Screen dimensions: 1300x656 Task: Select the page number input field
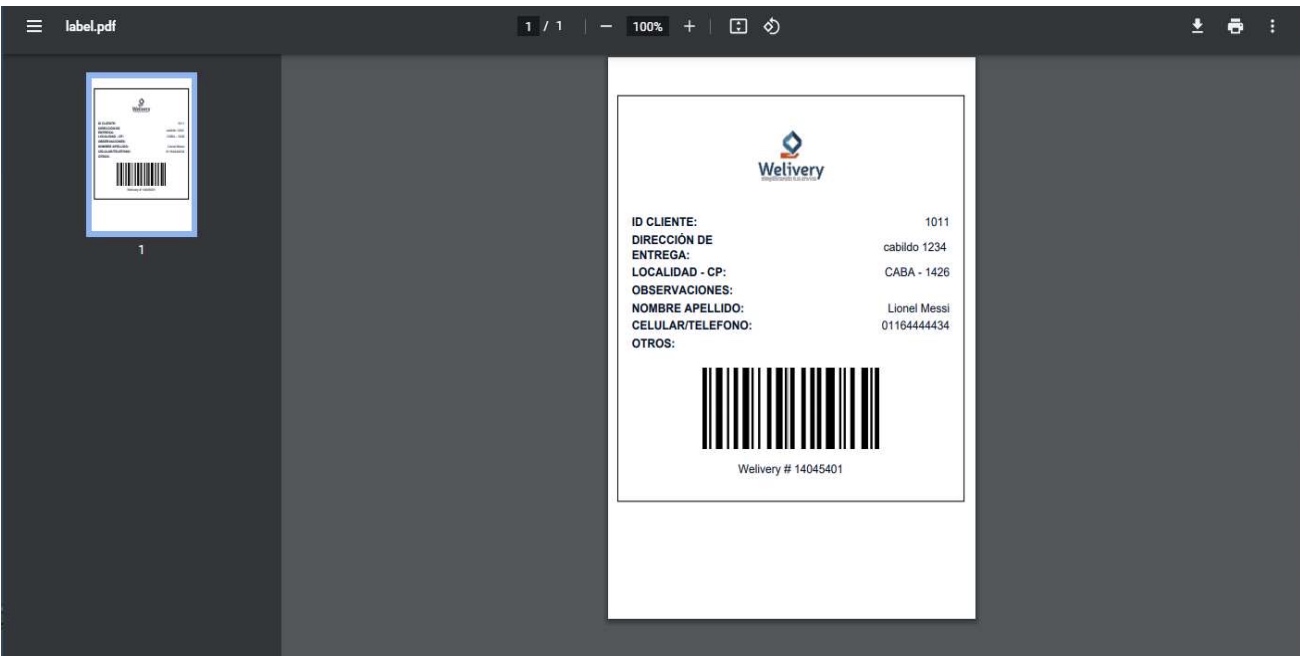(526, 26)
